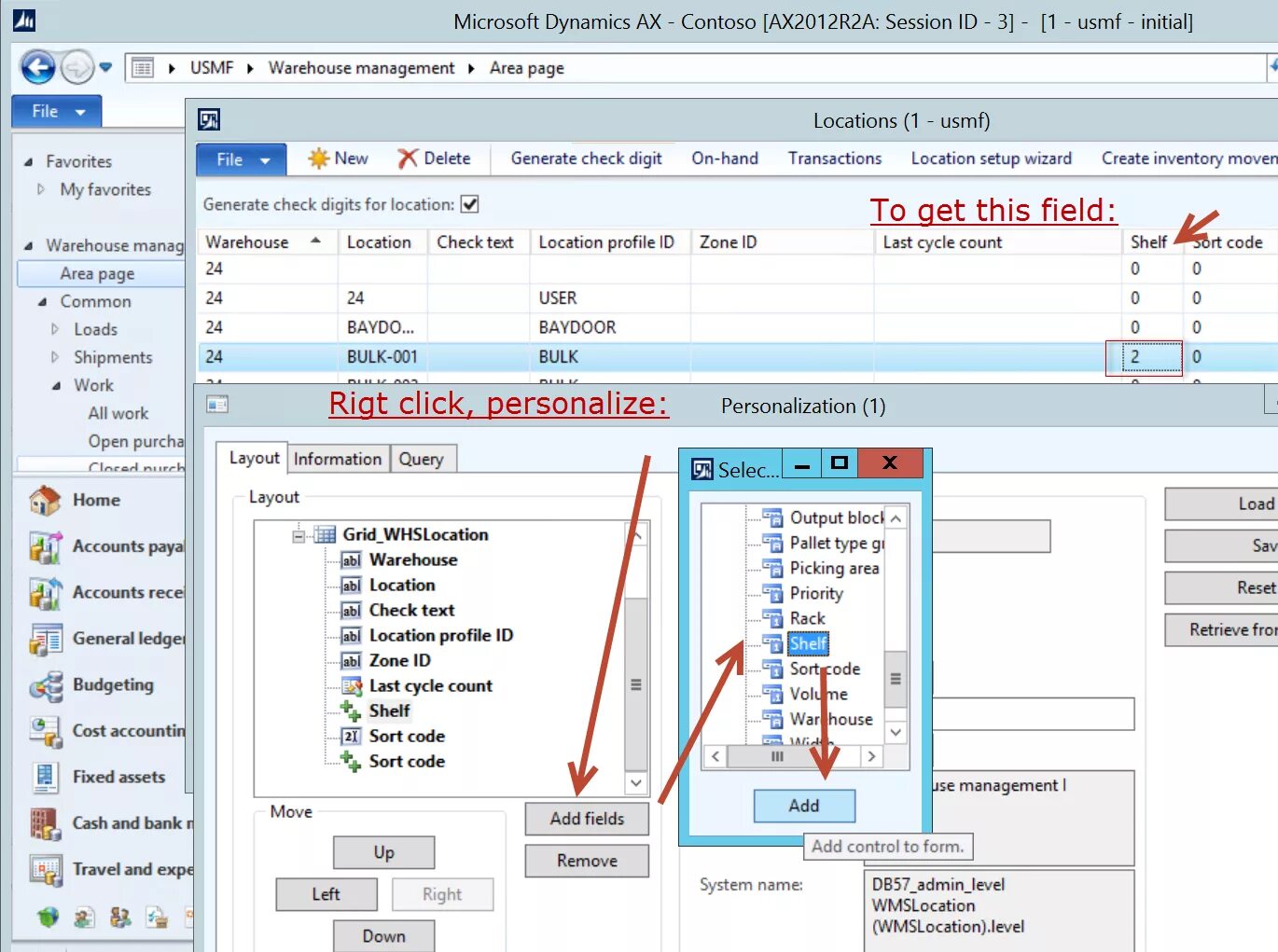The width and height of the screenshot is (1278, 952).
Task: Open the Fixed assets module icon
Action: pyautogui.click(x=45, y=777)
